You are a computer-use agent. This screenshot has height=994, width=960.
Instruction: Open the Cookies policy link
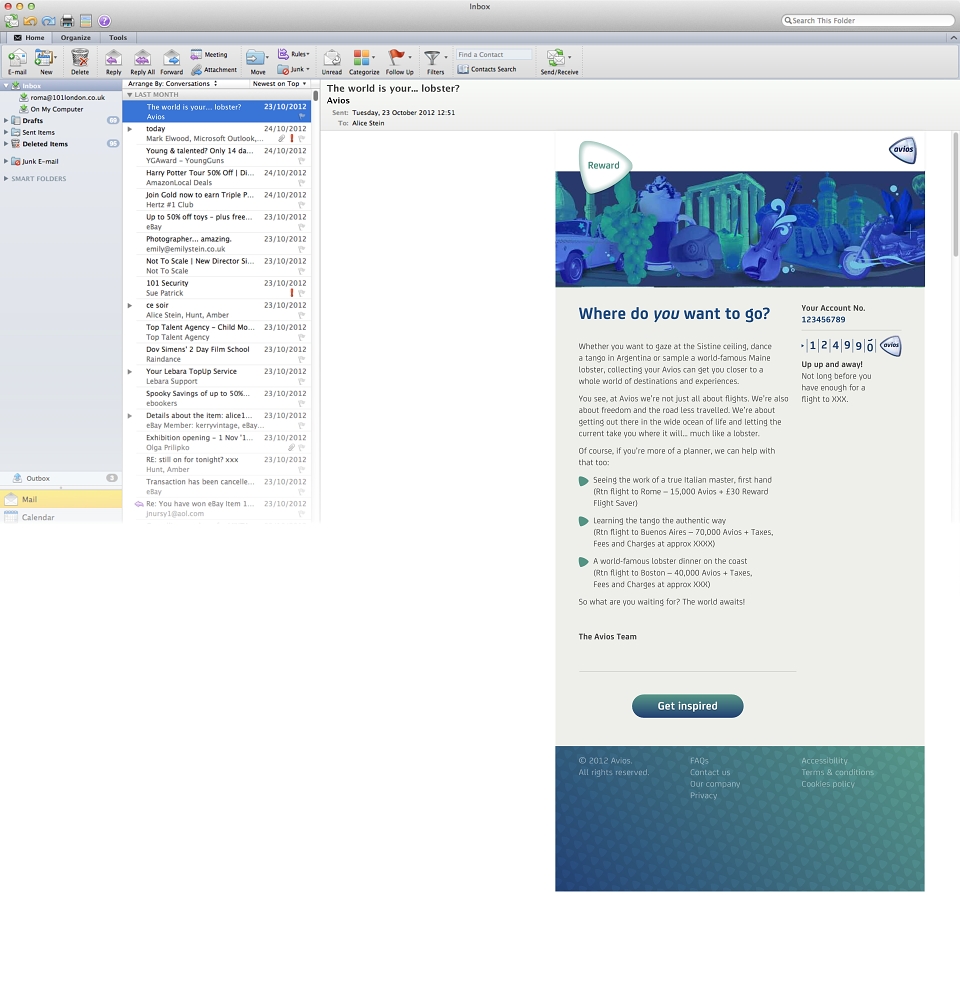pos(827,784)
